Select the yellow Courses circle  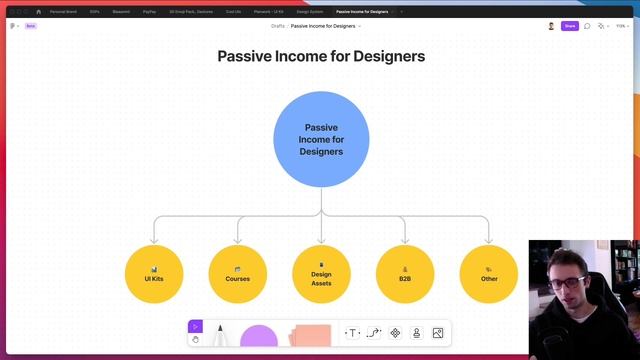pos(238,274)
